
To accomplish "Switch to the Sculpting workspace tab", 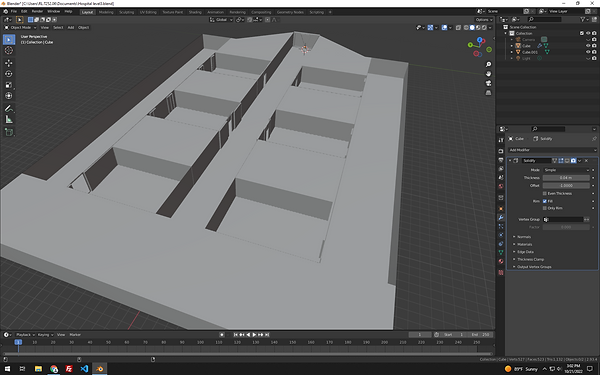I will pos(126,12).
